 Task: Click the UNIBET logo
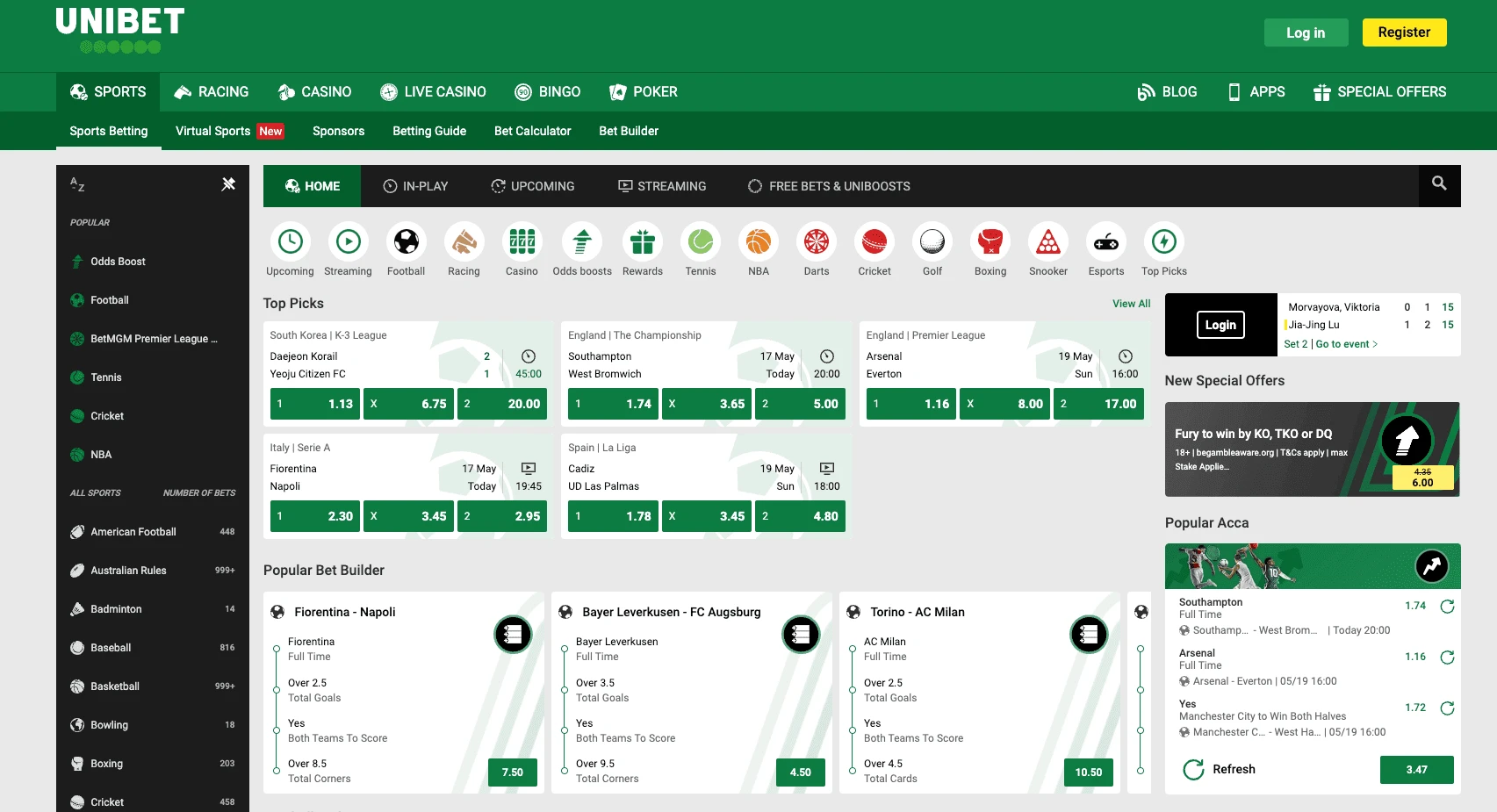point(120,32)
